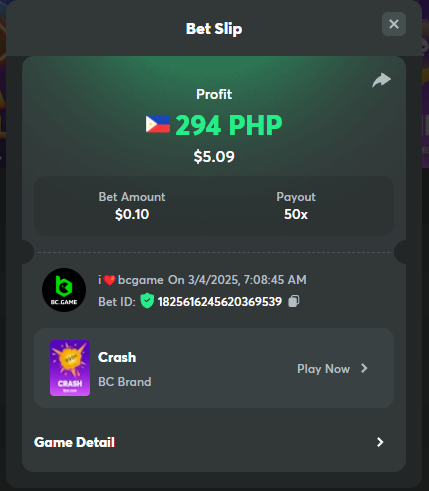Click the 50x Payout value
This screenshot has height=491, width=429.
[x=296, y=214]
